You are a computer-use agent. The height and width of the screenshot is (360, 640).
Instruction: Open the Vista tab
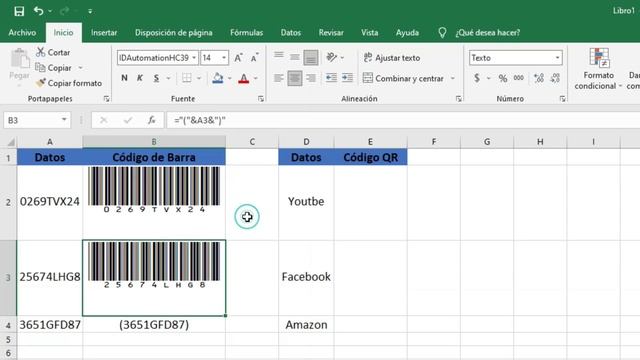(x=369, y=33)
